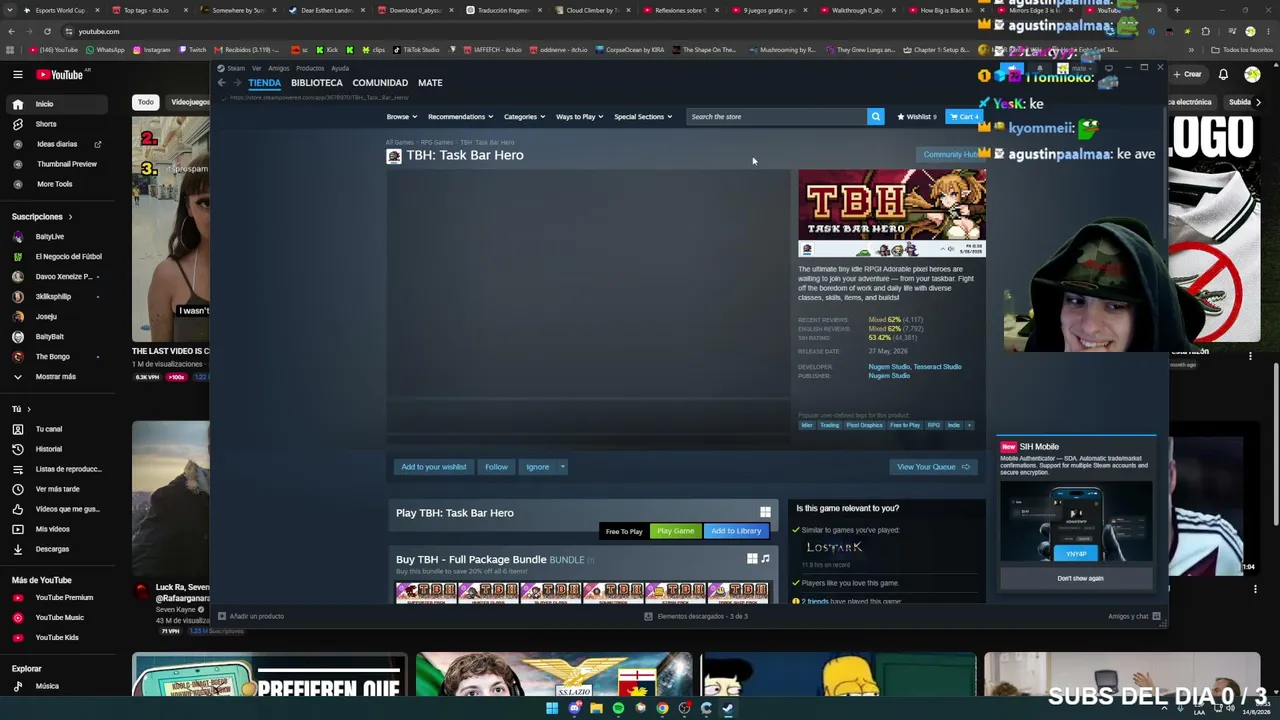Open YouTube's hamburger guide menu

coord(17,74)
